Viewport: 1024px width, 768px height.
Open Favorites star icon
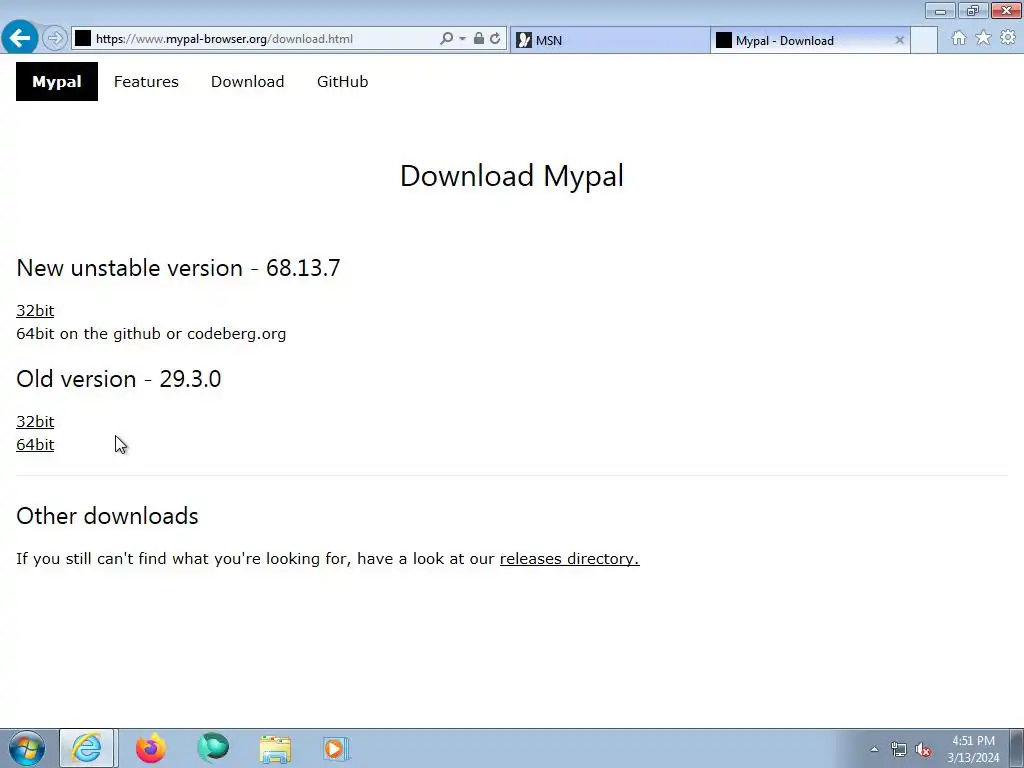point(983,38)
